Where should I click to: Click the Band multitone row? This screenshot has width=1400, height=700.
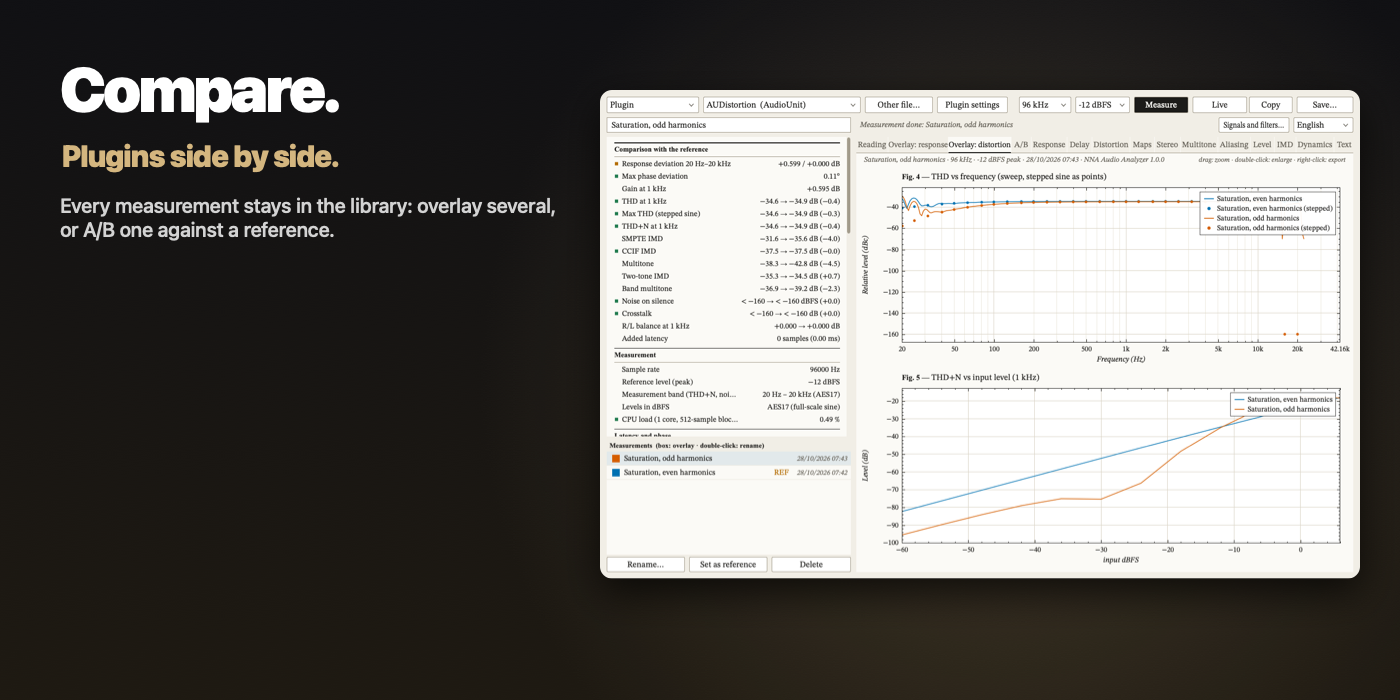(727, 288)
